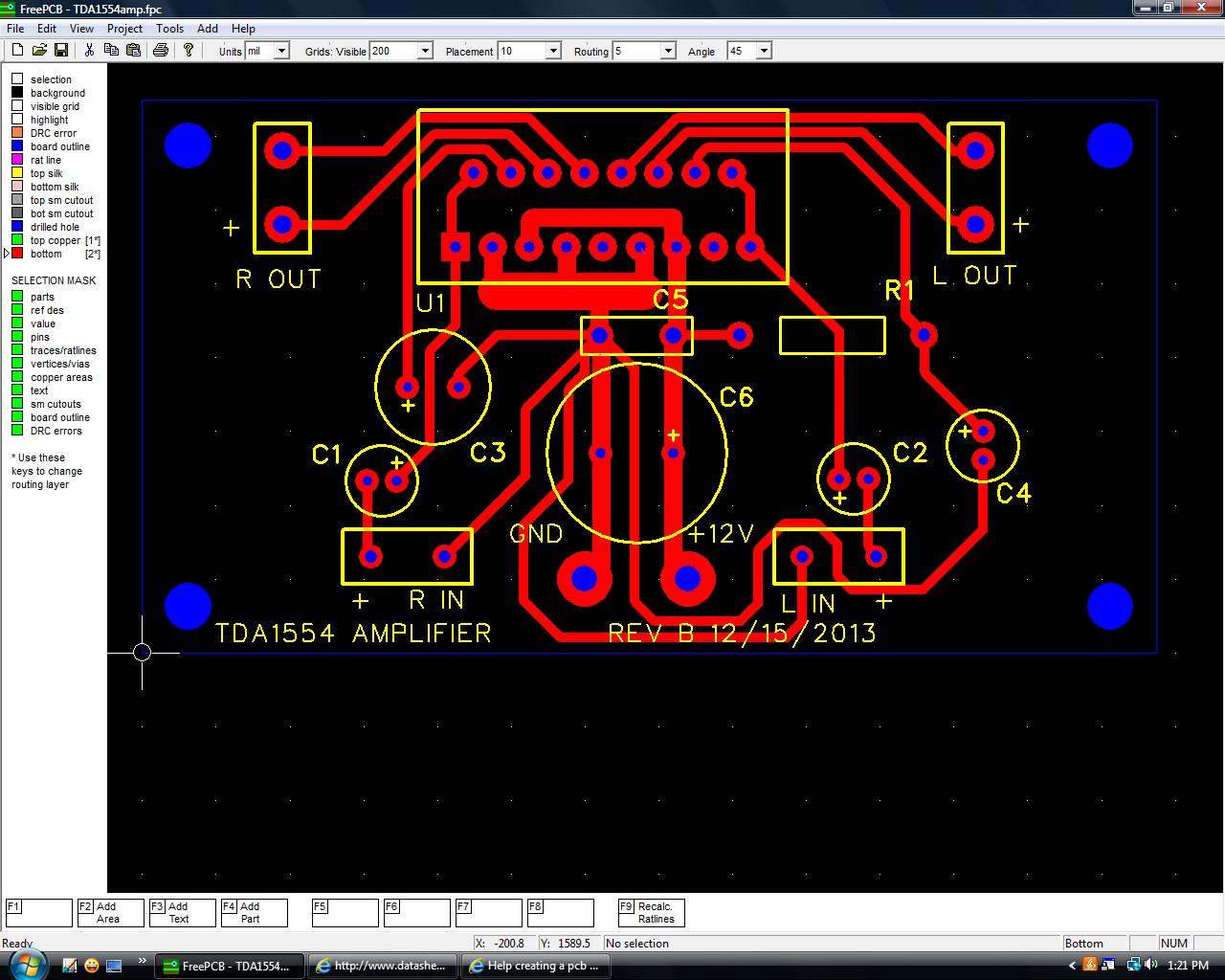Click the top silk yellow color swatch
Viewport: 1225px width, 980px height.
17,173
